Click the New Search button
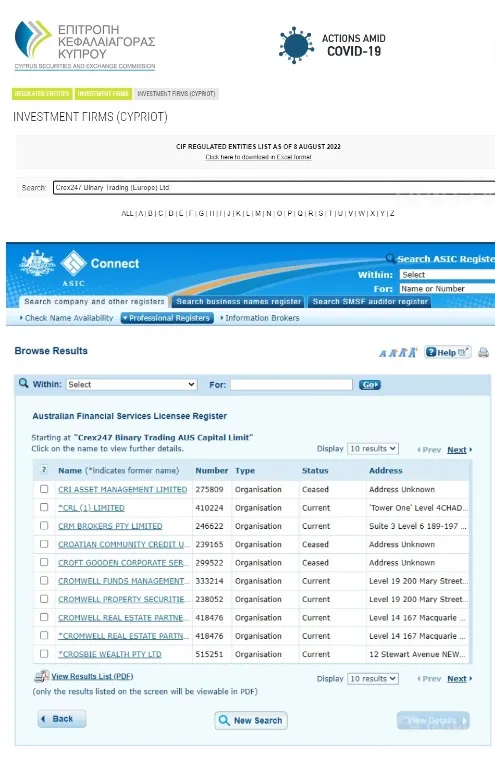Screen dimensions: 495x759 [x=251, y=720]
